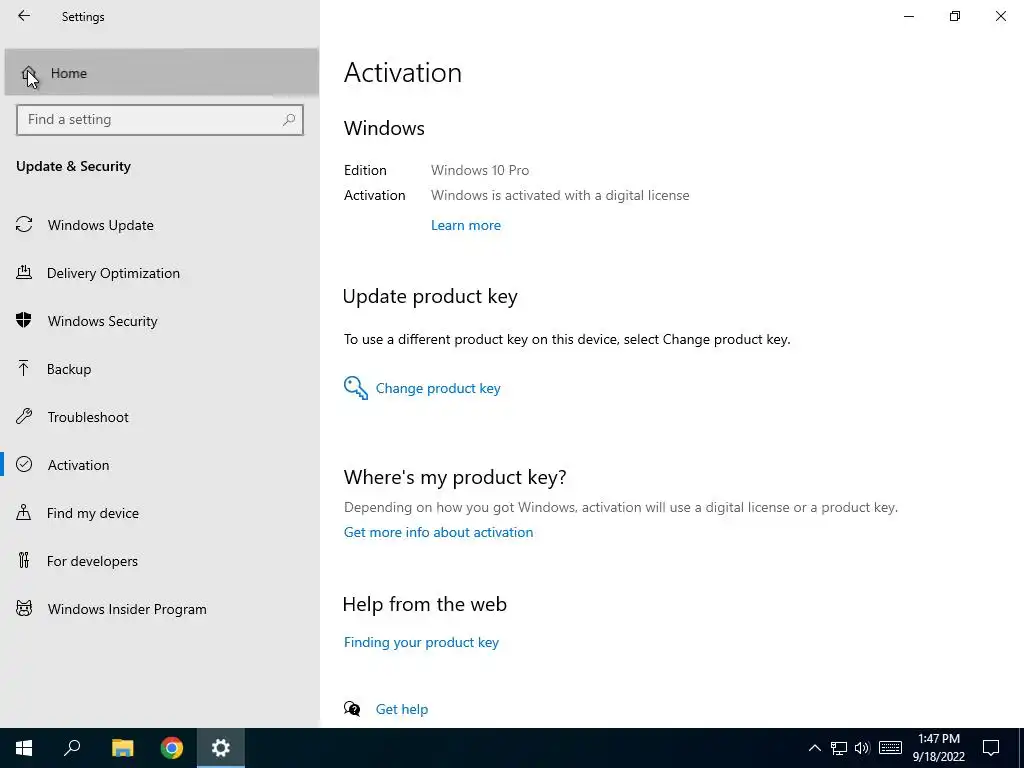Go to Delivery Optimization settings
Viewport: 1024px width, 768px height.
pyautogui.click(x=160, y=273)
